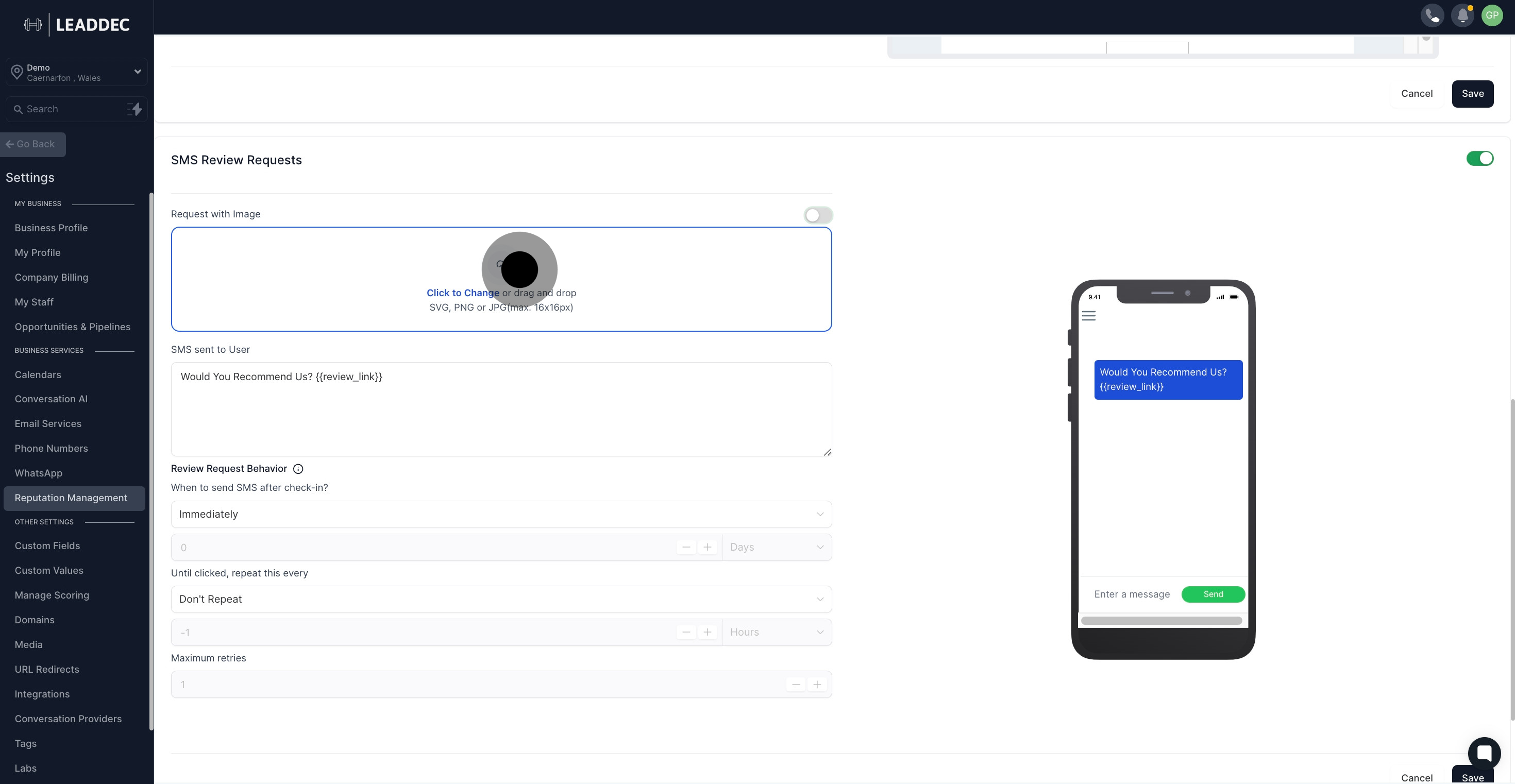Decrease the repeat interval hours value
The height and width of the screenshot is (784, 1515).
tap(686, 633)
